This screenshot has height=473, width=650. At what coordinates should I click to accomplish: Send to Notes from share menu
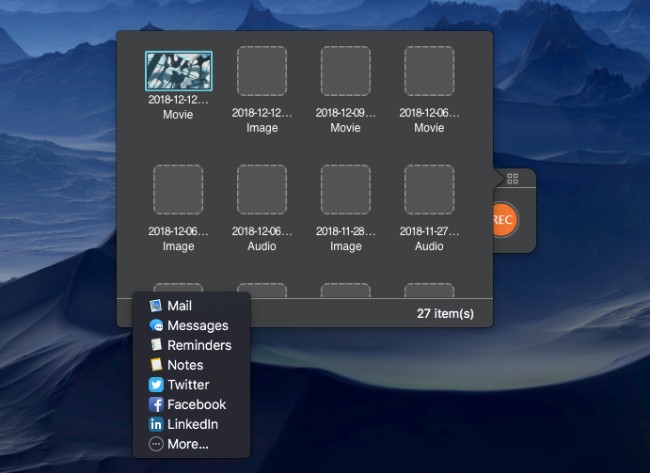[192, 365]
